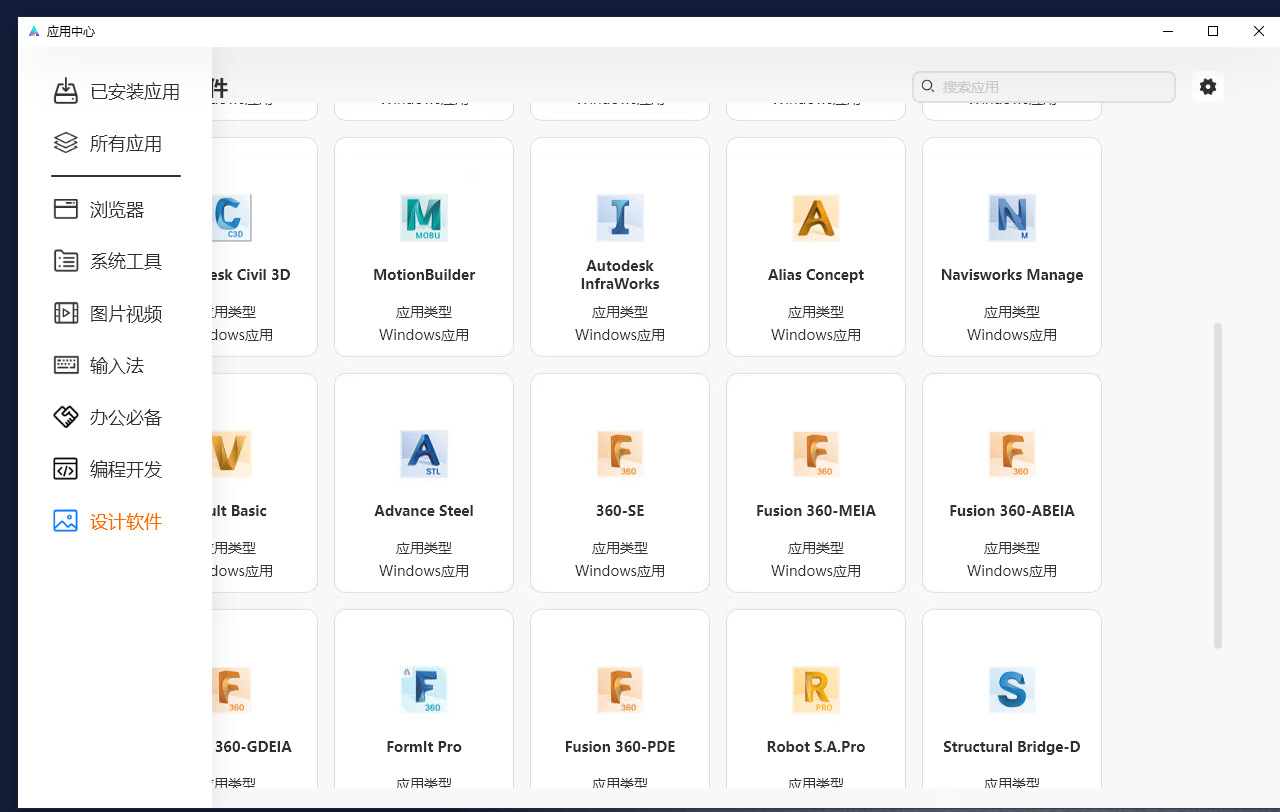Click the Navisworks Manage icon
This screenshot has width=1280, height=812.
click(x=1012, y=218)
